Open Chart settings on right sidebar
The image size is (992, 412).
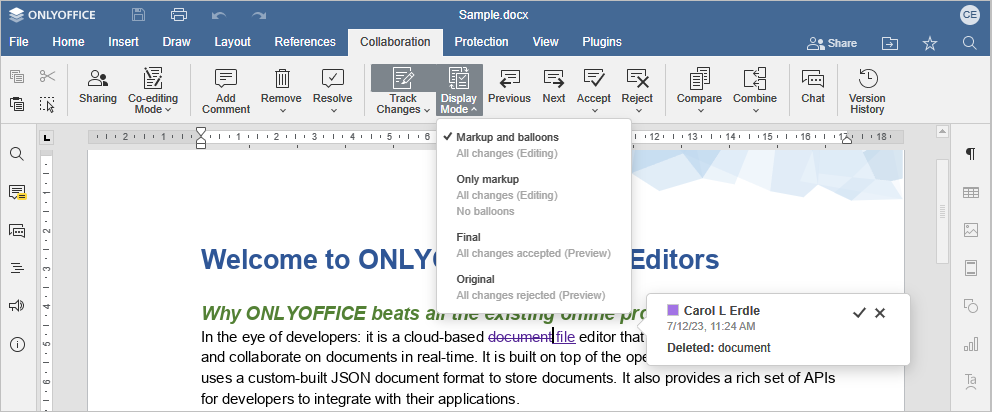pos(970,344)
